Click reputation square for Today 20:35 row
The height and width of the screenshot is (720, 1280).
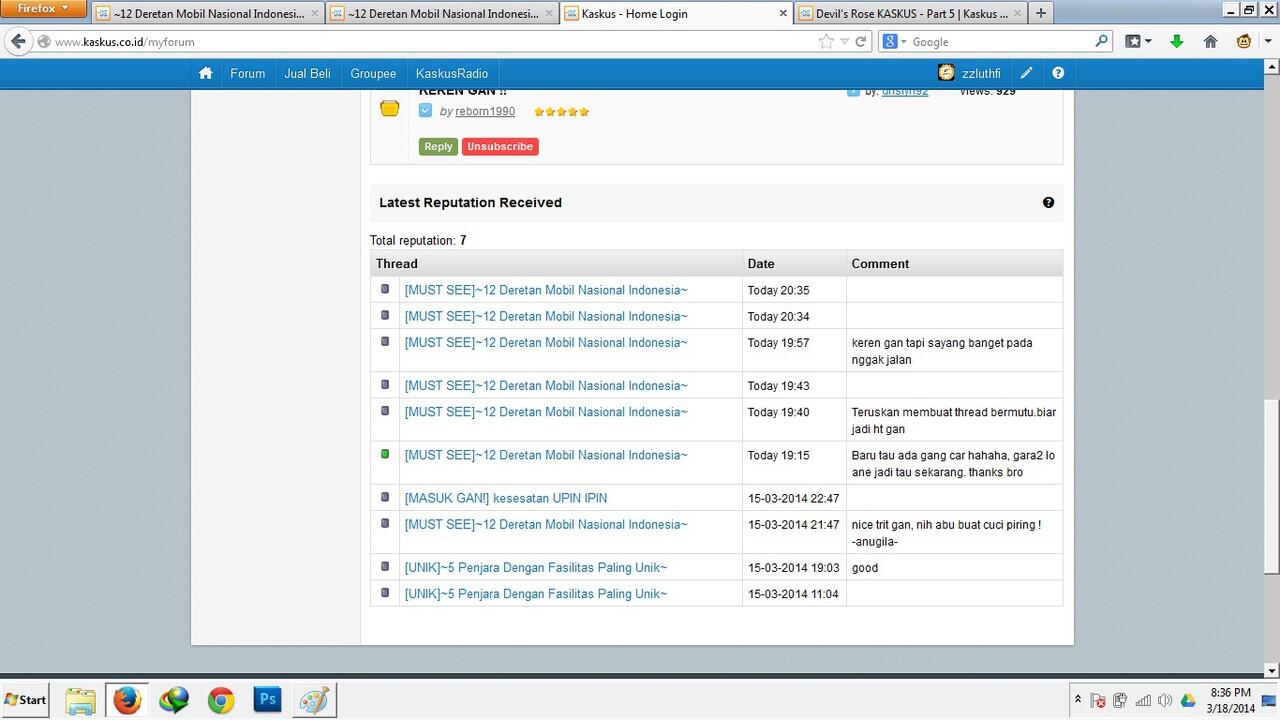tap(385, 289)
